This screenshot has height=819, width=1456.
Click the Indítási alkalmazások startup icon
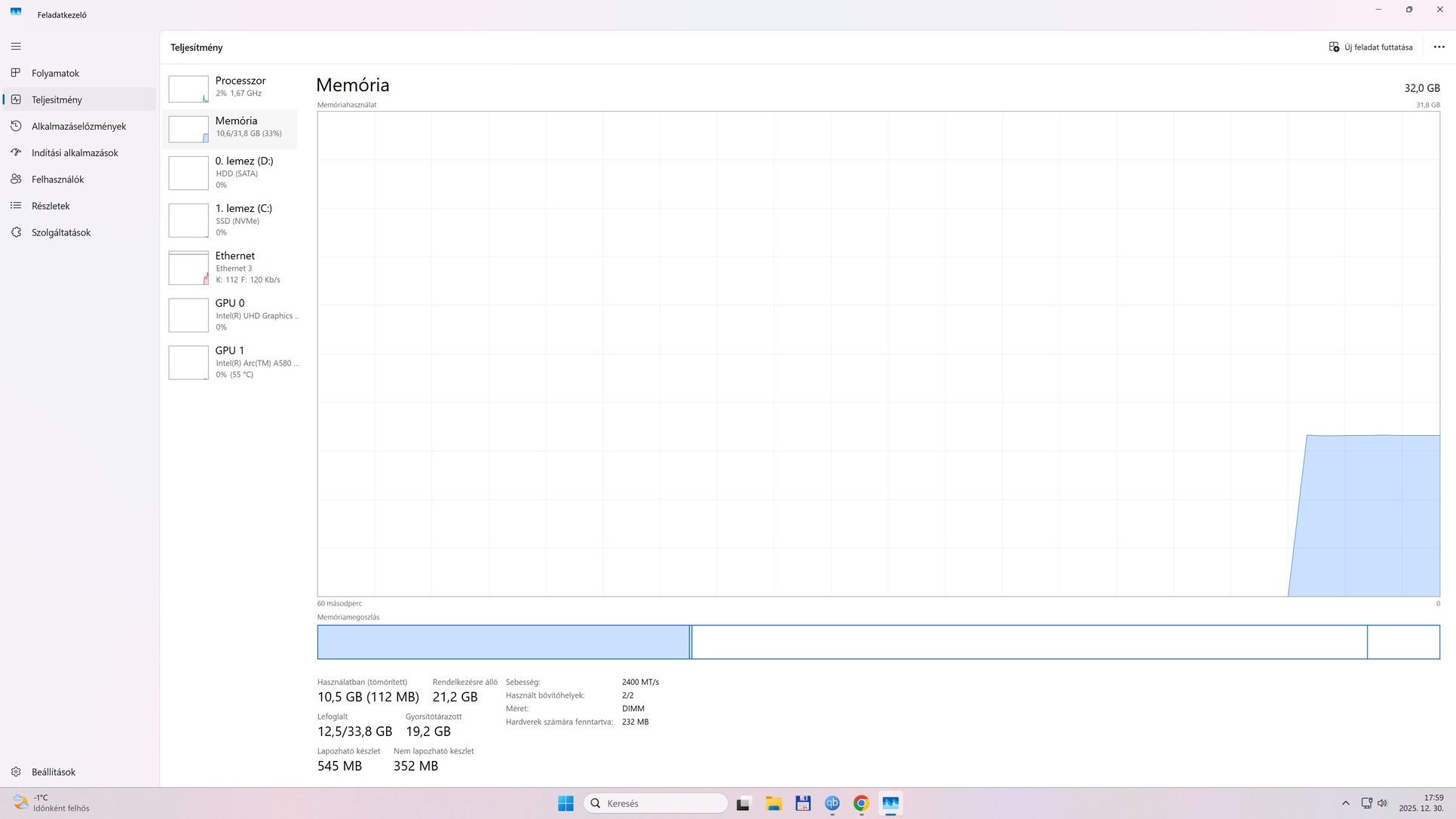point(16,152)
